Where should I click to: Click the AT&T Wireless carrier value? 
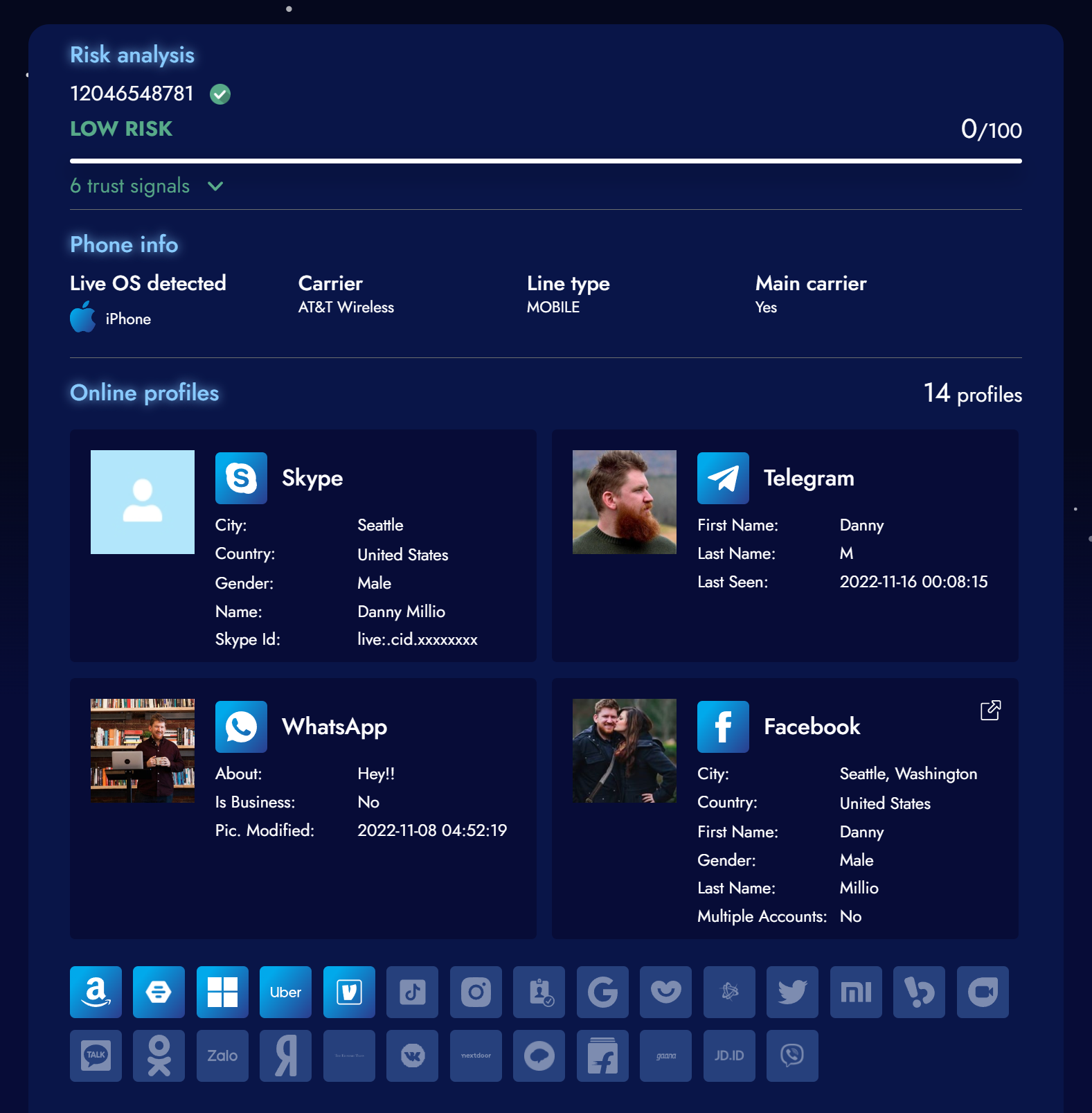346,308
